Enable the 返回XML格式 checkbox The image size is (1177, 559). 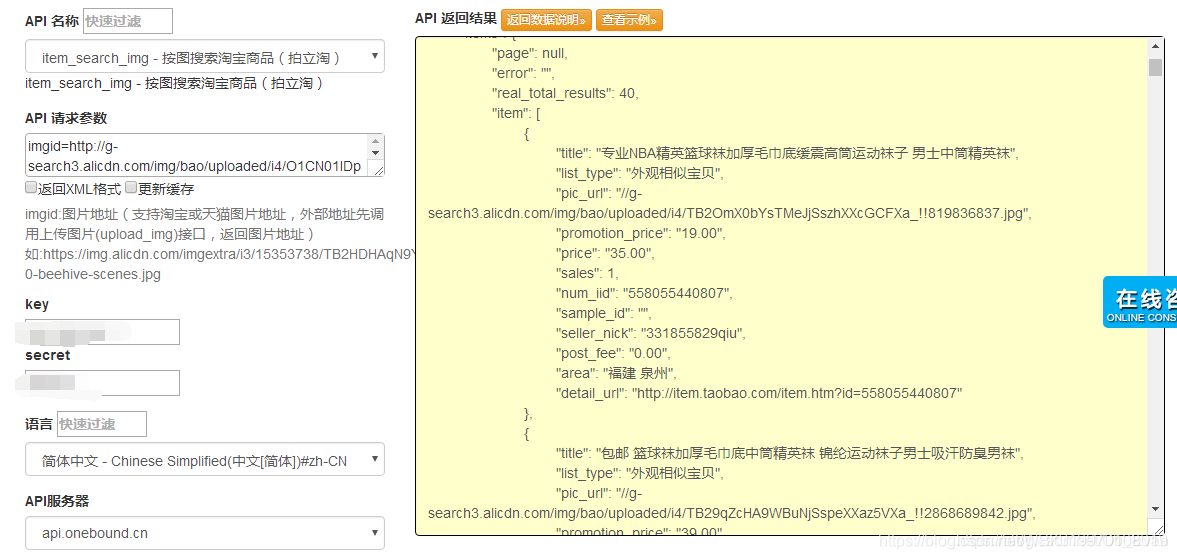click(31, 188)
